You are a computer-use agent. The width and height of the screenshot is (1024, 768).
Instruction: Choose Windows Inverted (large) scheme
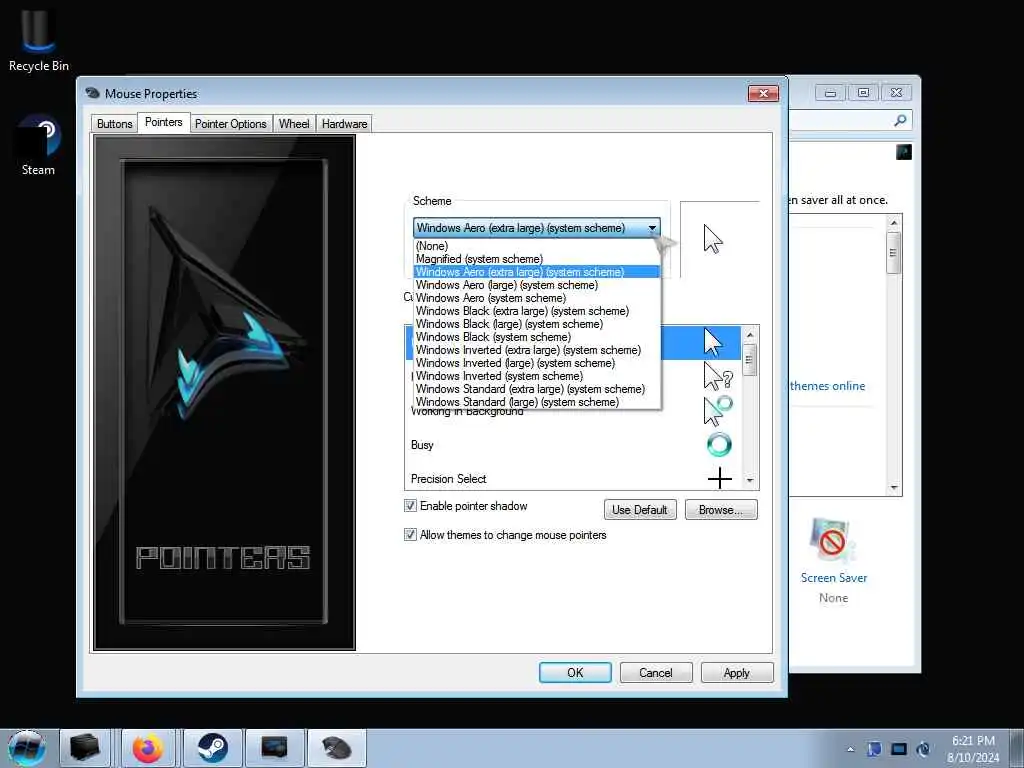click(x=537, y=364)
